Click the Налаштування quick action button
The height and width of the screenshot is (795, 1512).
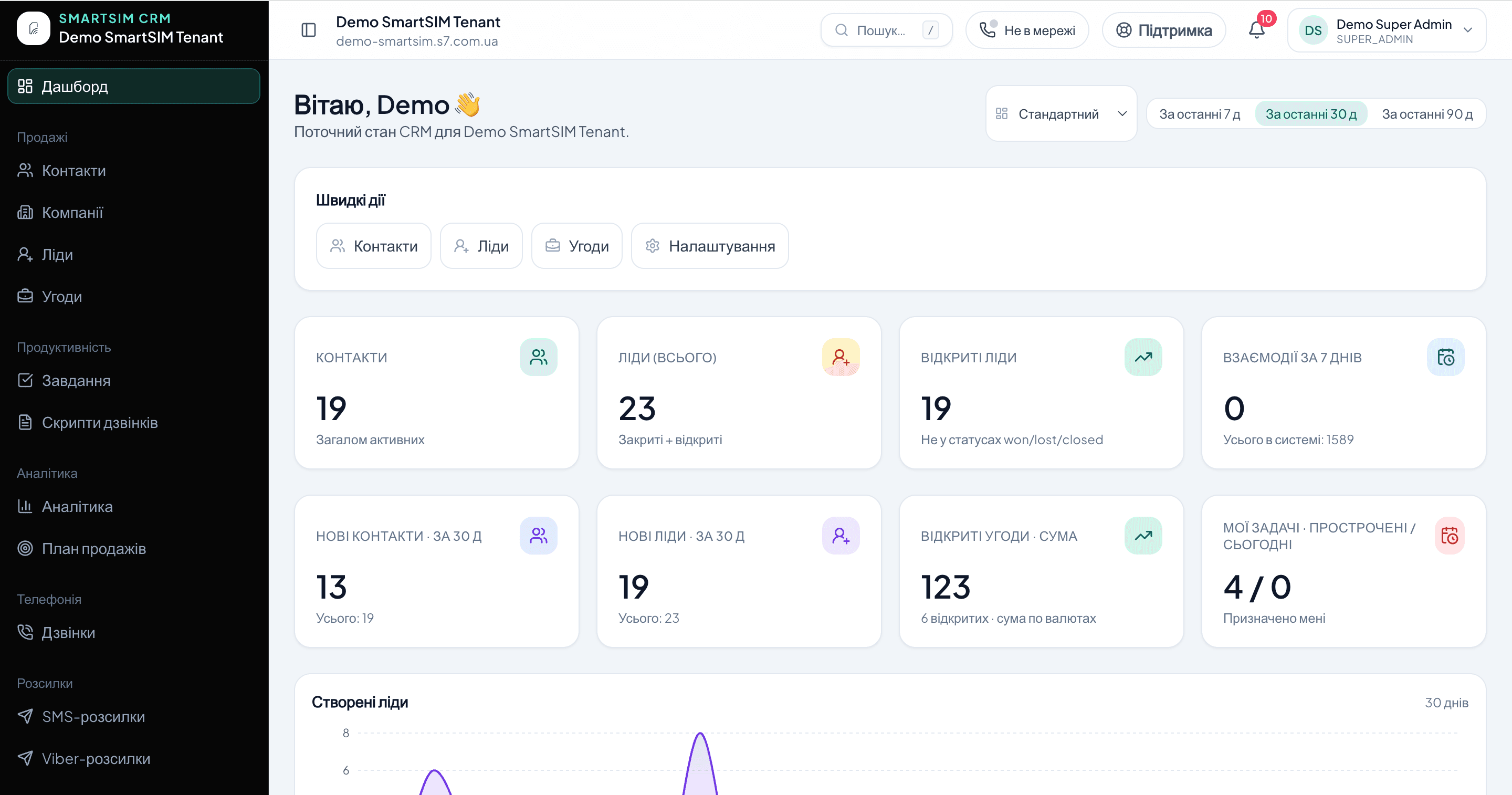(x=710, y=246)
